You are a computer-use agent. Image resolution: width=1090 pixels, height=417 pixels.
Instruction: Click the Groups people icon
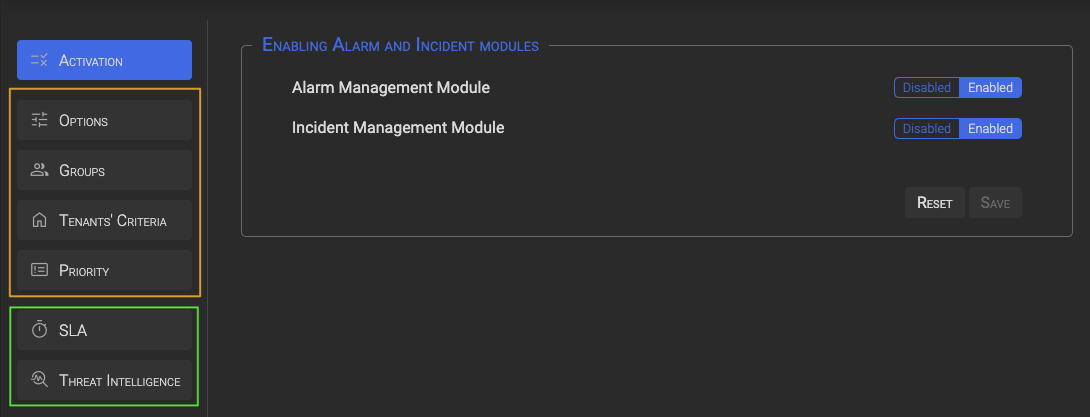pos(40,171)
